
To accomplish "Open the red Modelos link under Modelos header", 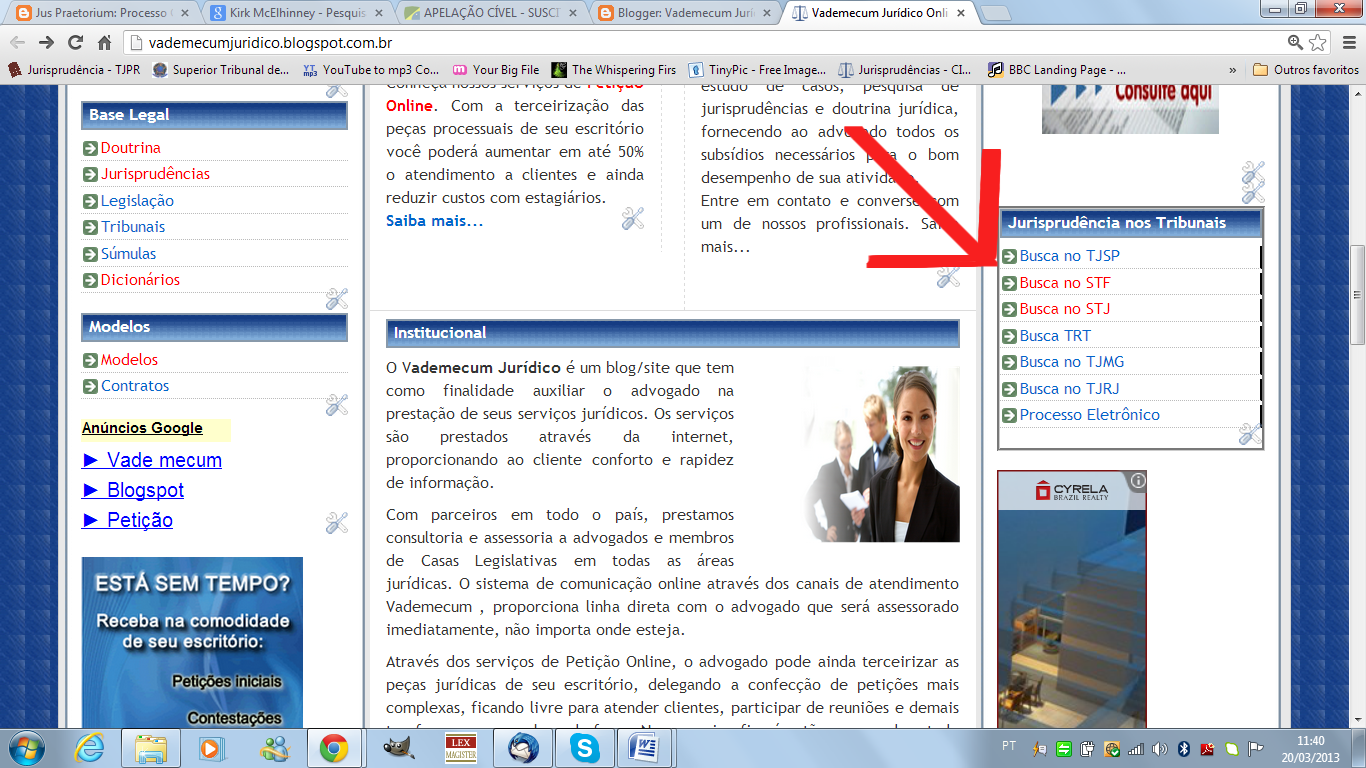I will (x=129, y=360).
